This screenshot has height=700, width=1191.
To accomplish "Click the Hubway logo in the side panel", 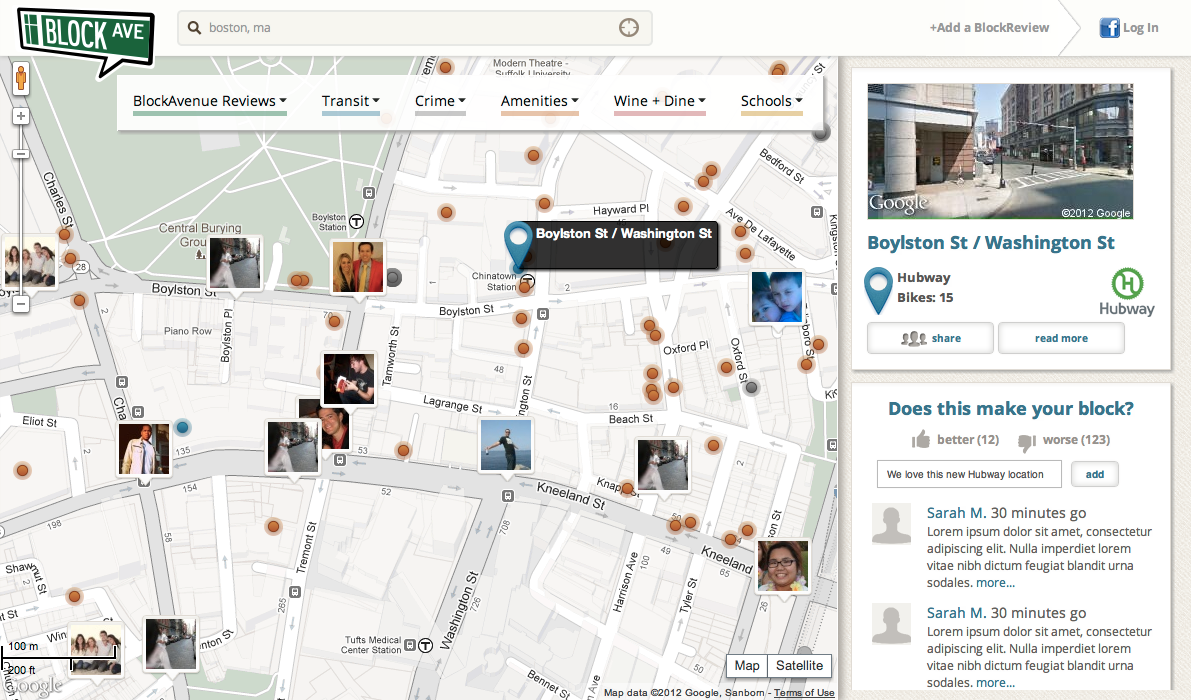I will pyautogui.click(x=1127, y=292).
